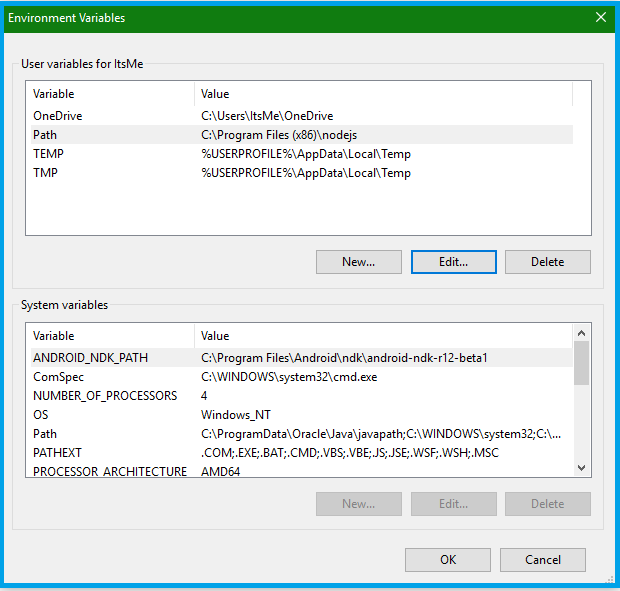Screen dimensions: 620x591
Task: Click the Windows_NT value
Action: click(x=236, y=415)
